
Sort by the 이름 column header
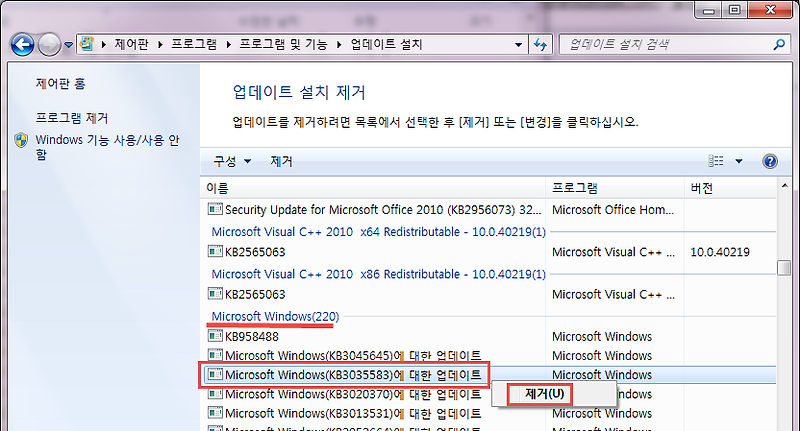point(373,188)
